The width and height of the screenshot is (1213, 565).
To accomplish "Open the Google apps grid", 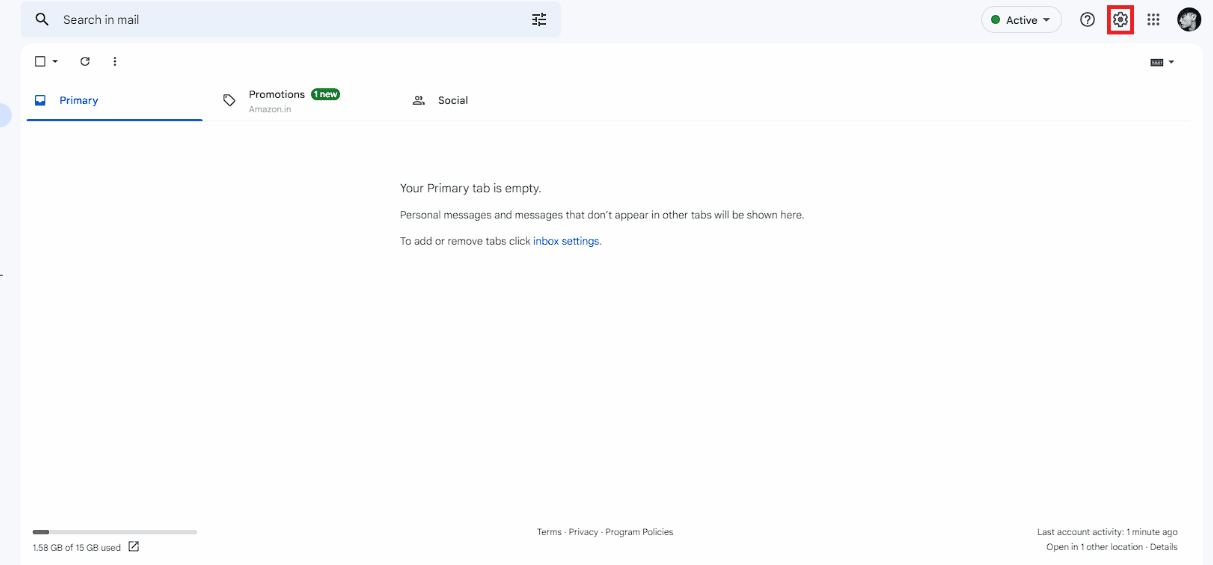I will pyautogui.click(x=1153, y=20).
